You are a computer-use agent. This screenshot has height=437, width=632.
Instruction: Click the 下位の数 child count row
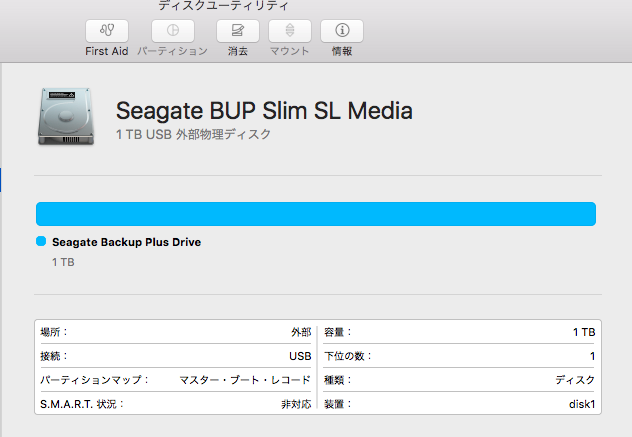coord(460,356)
